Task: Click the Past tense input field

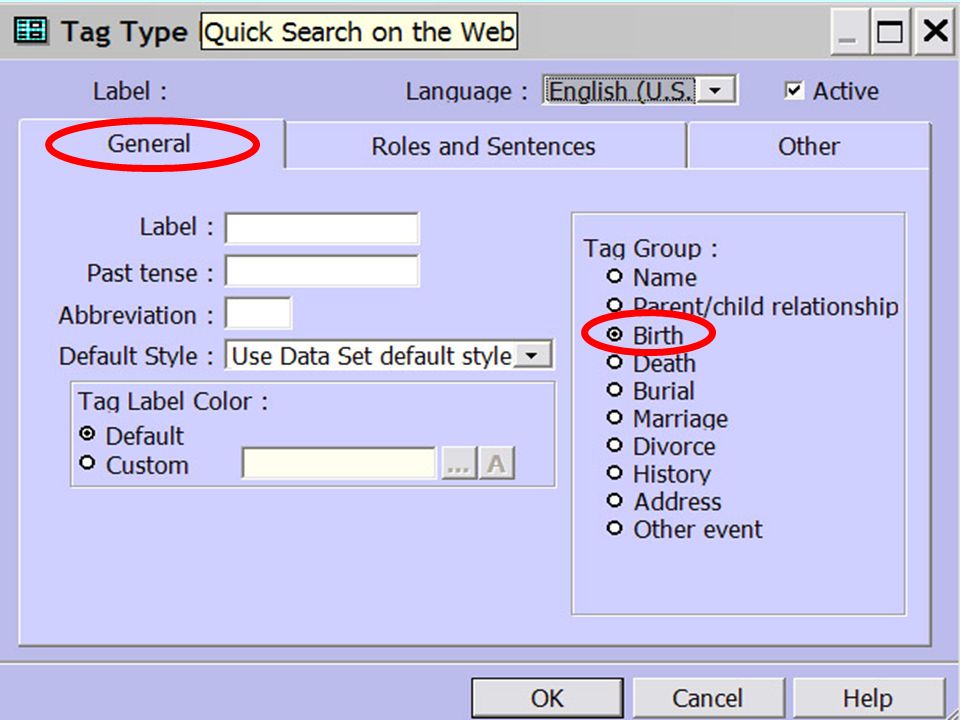Action: coord(322,271)
